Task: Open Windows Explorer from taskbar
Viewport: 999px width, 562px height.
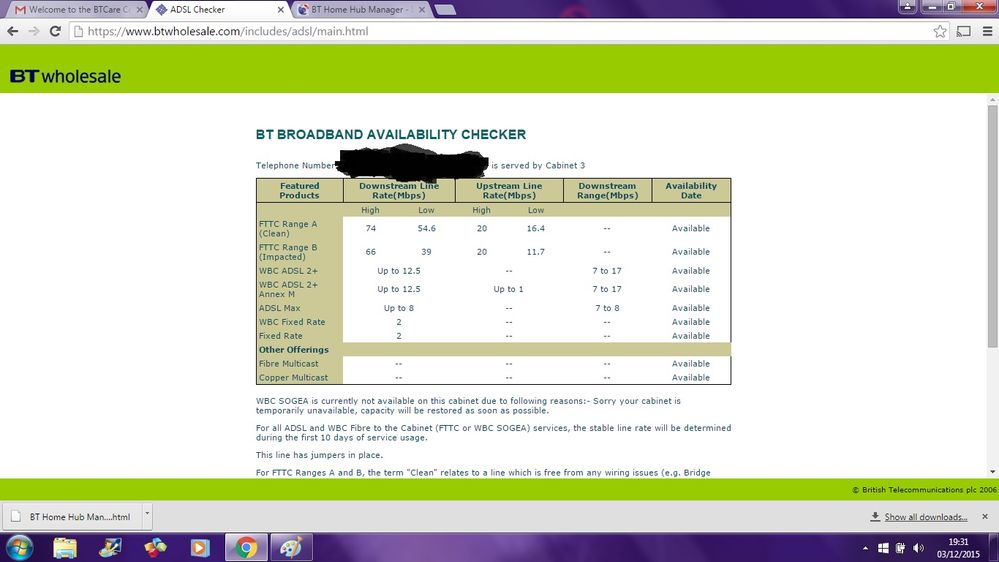Action: (64, 547)
